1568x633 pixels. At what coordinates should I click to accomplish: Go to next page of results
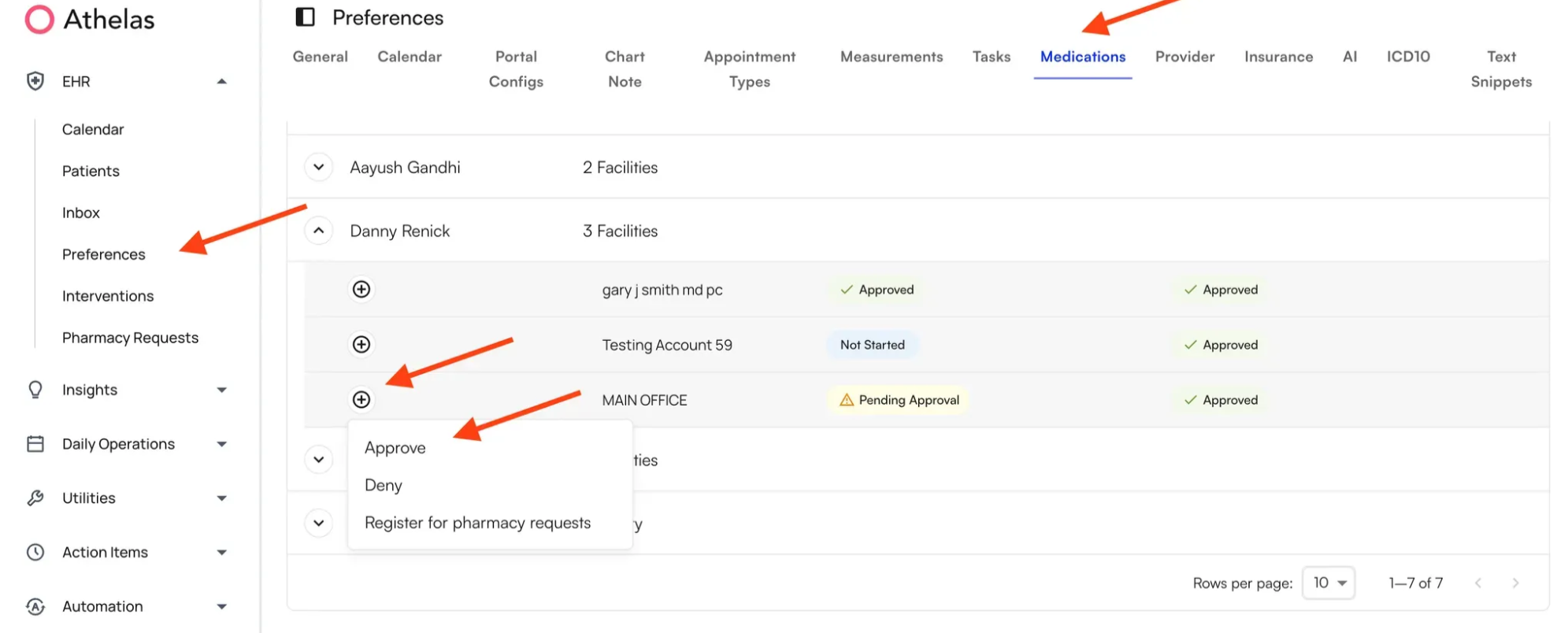(1515, 583)
